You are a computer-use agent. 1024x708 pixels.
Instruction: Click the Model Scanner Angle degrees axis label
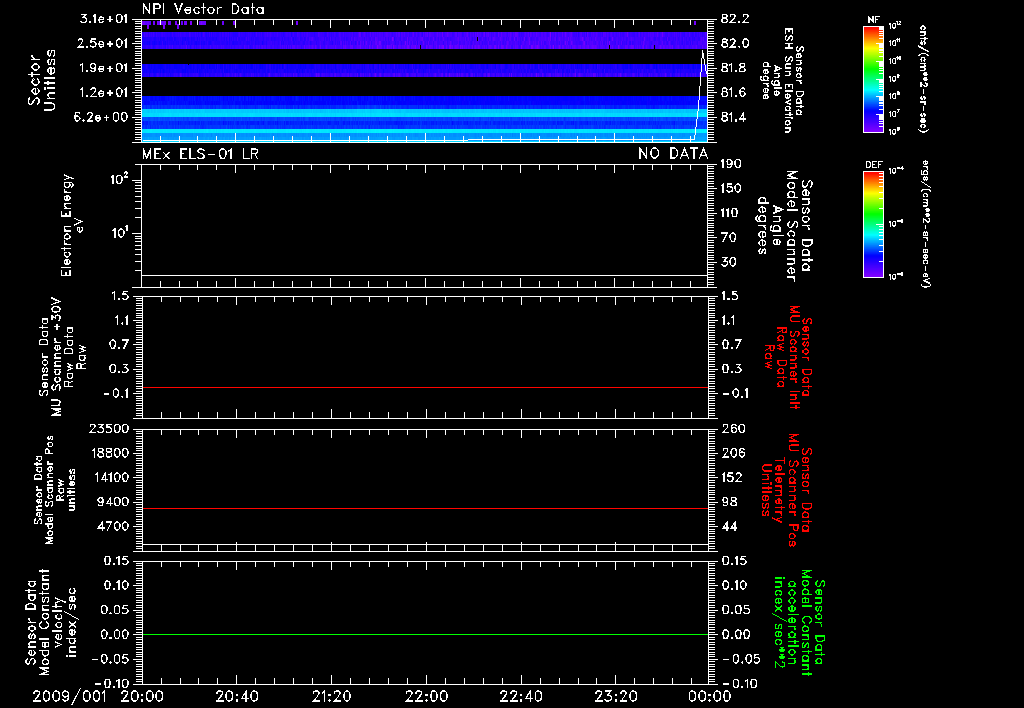[x=784, y=225]
